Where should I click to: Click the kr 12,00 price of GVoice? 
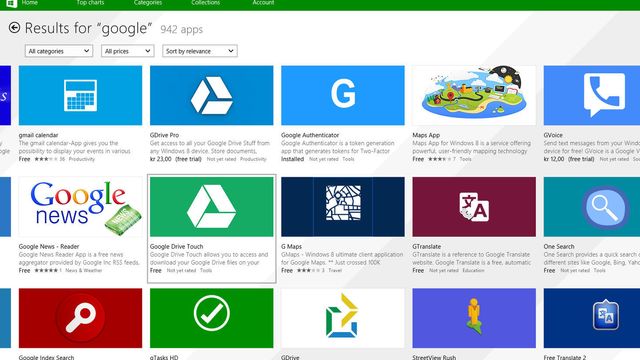(554, 159)
